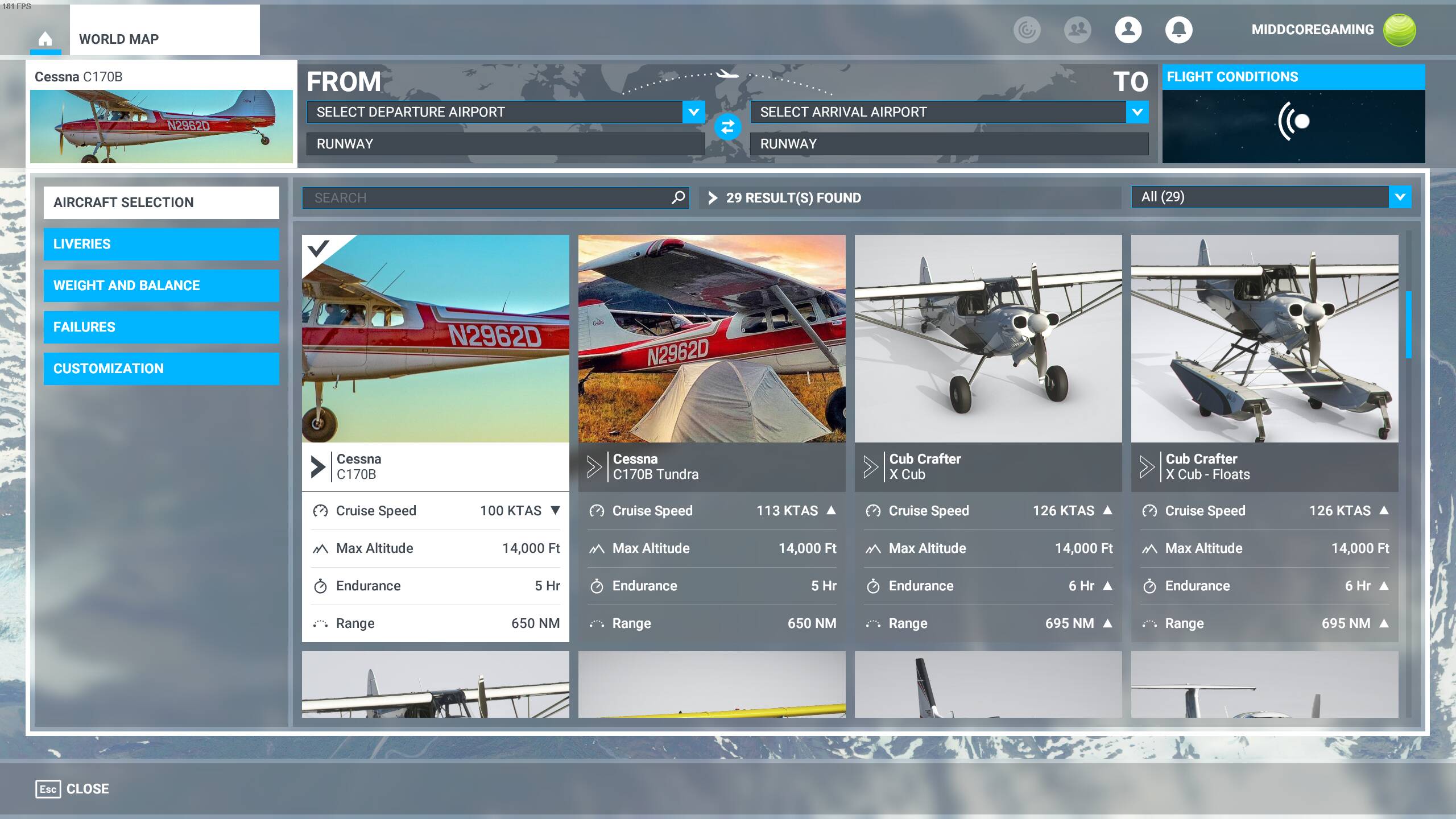Click X Cub cruise speed up-arrow
Viewport: 1456px width, 819px height.
coord(1107,510)
